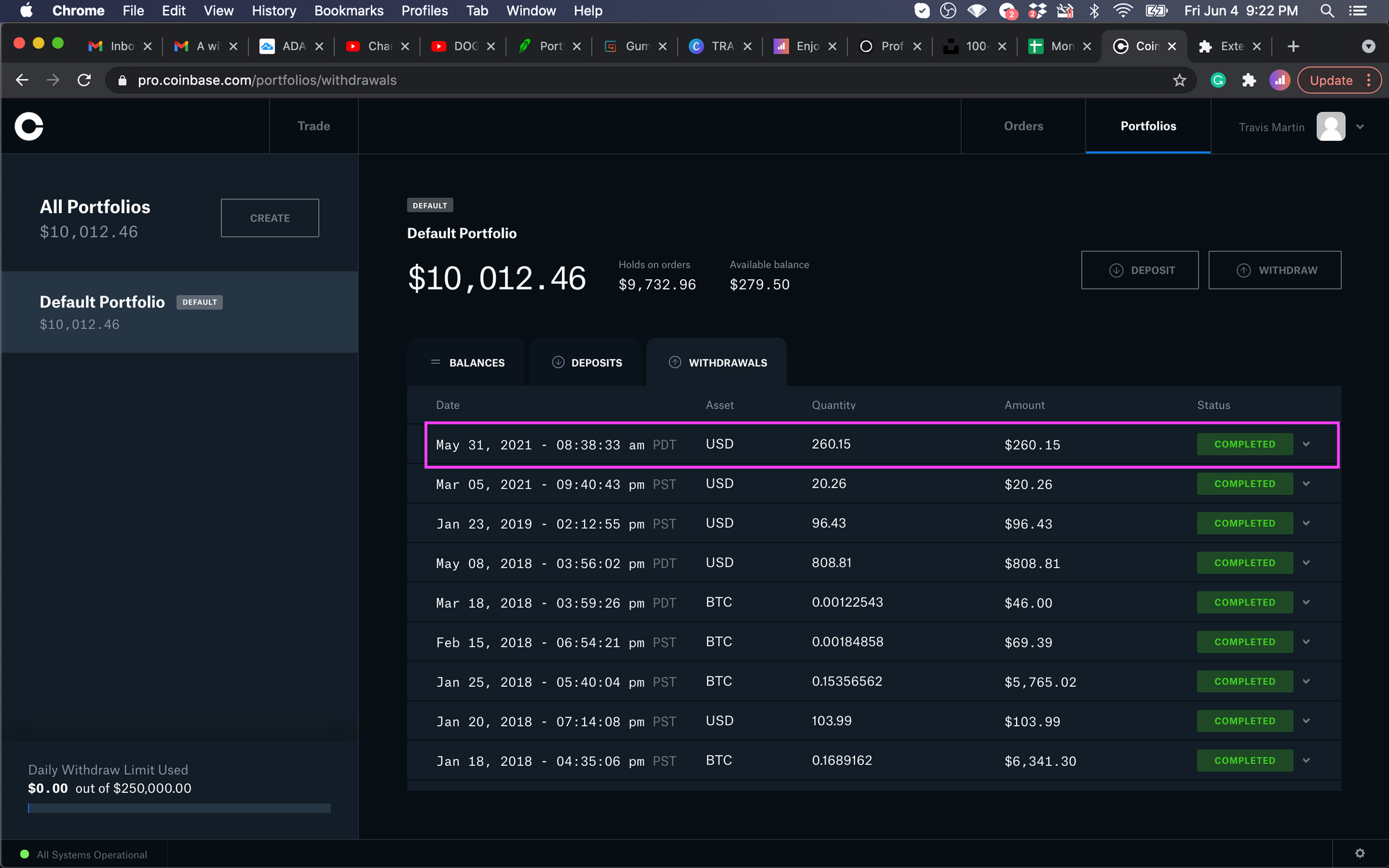1389x868 pixels.
Task: Go back with the browser back arrow
Action: tap(22, 80)
